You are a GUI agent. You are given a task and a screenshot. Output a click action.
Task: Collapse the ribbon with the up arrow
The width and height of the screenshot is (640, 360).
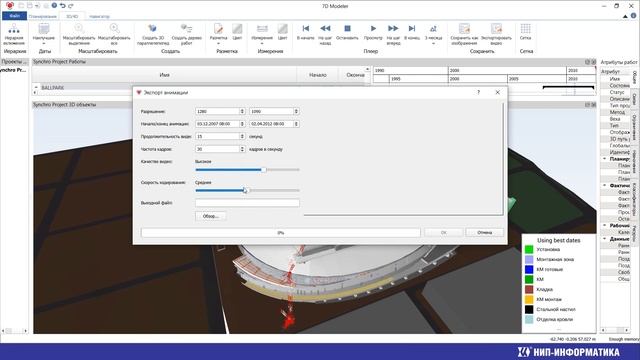coord(625,16)
